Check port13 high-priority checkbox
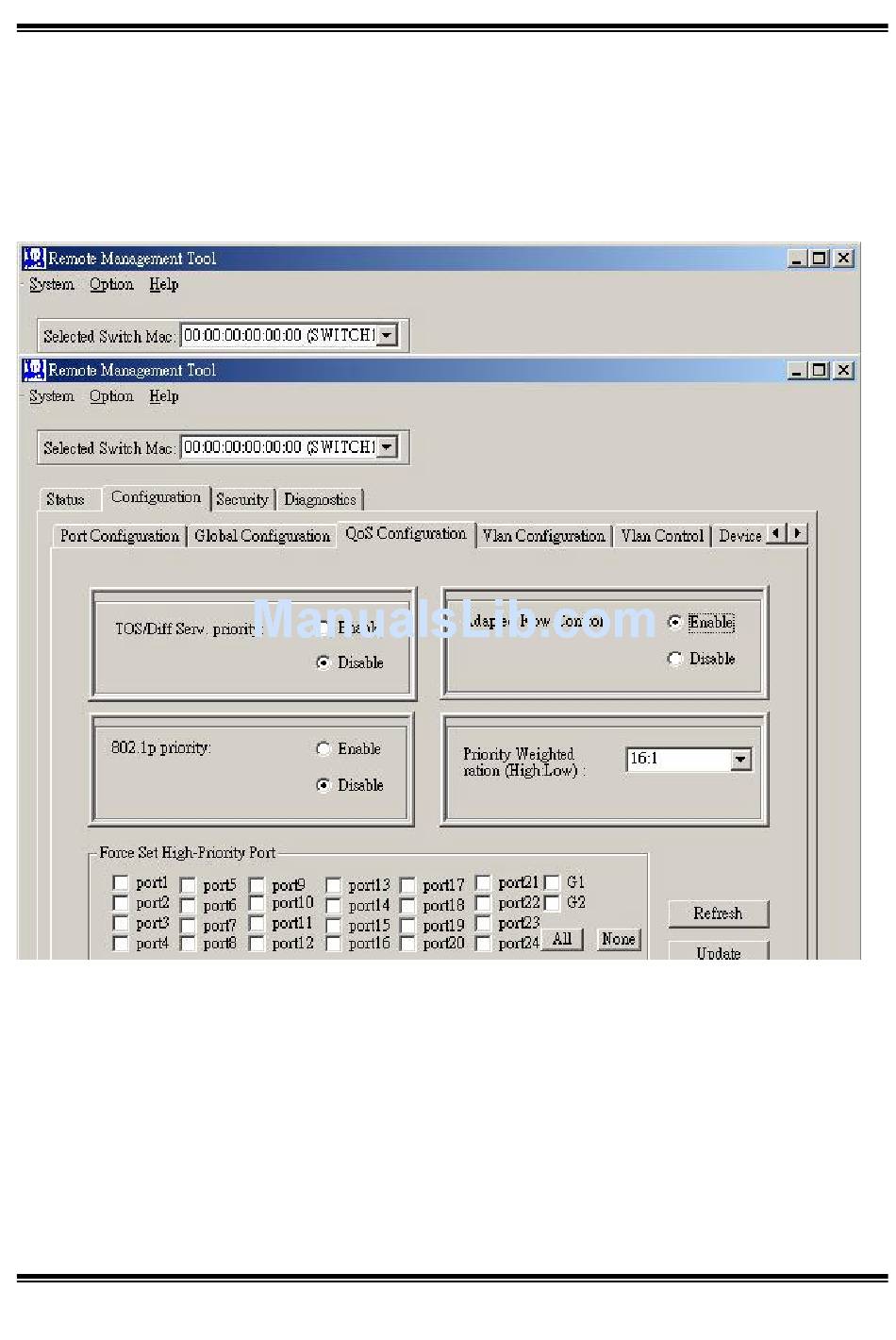Image resolution: width=896 pixels, height=1340 pixels. pyautogui.click(x=333, y=885)
